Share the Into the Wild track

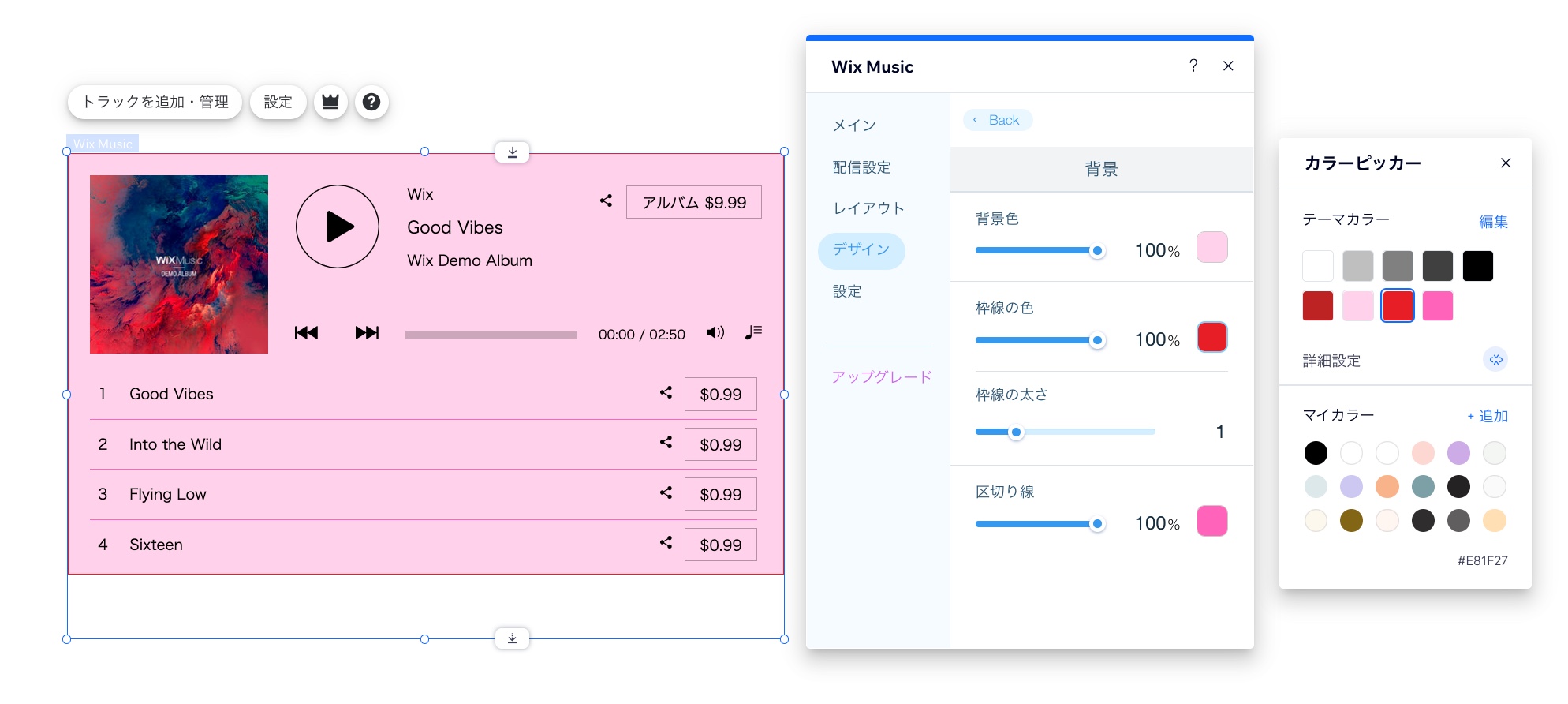click(x=666, y=442)
